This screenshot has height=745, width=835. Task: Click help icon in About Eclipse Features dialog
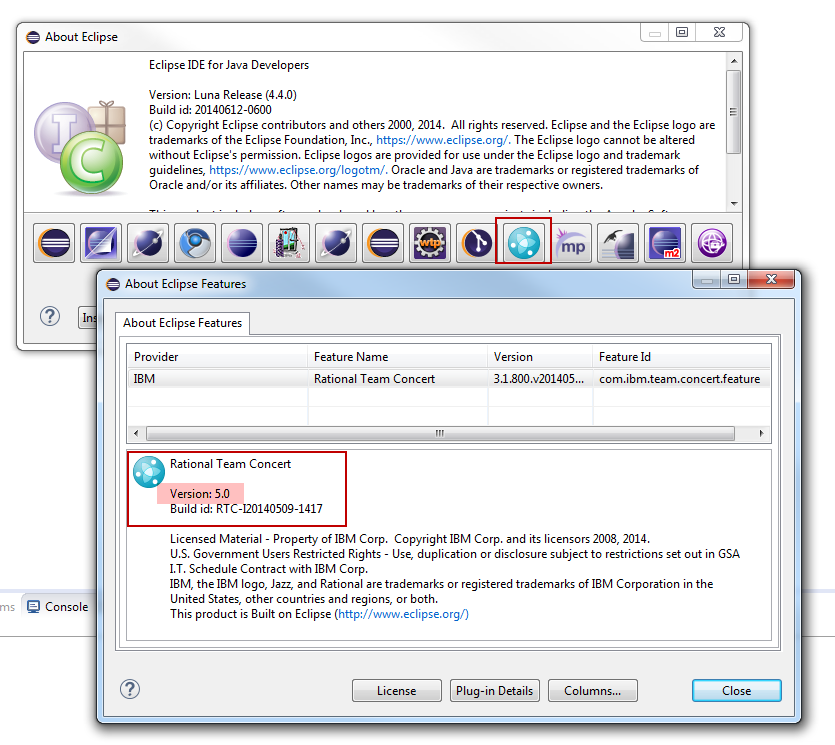coord(129,689)
